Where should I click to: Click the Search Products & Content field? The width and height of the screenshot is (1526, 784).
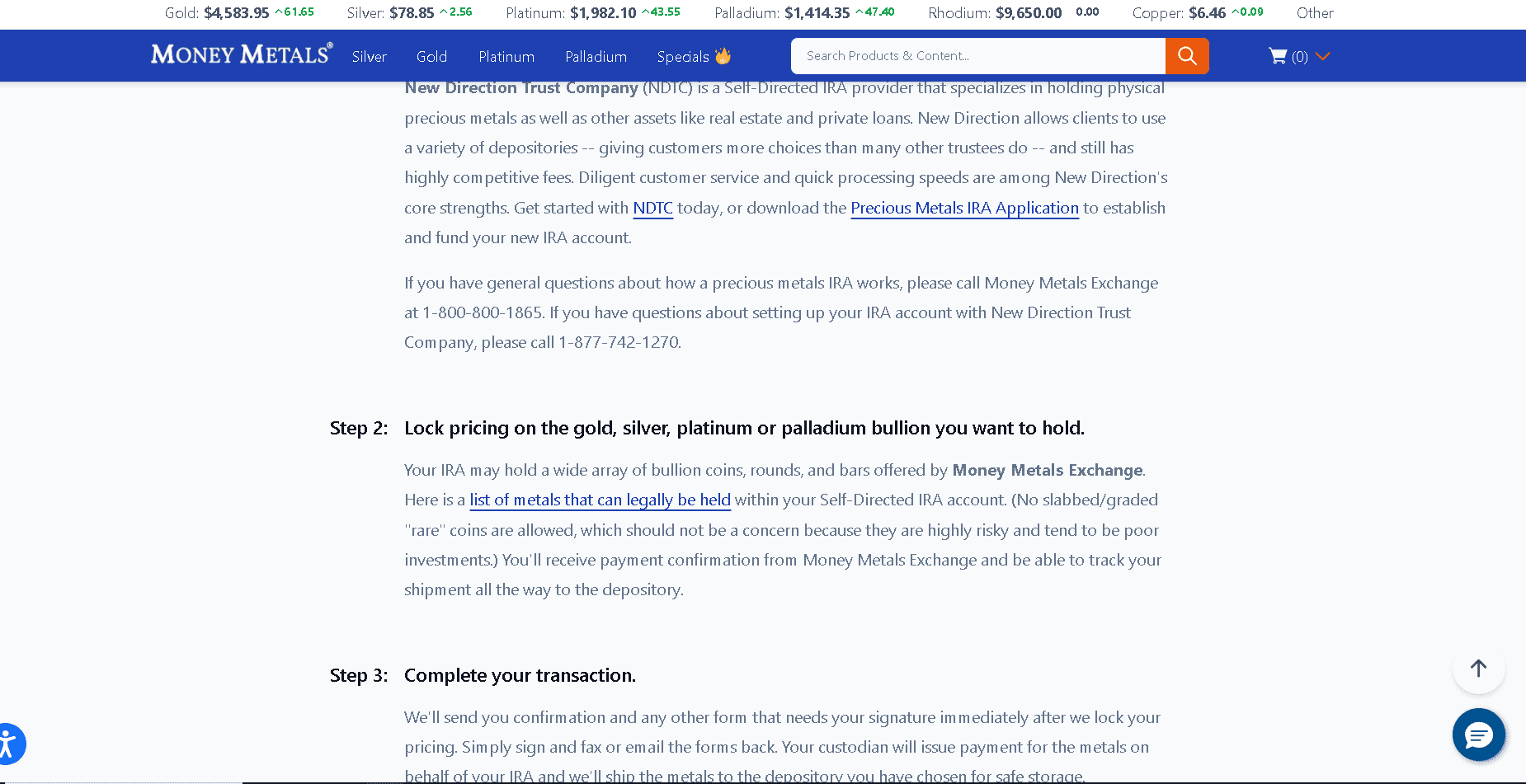pos(978,56)
